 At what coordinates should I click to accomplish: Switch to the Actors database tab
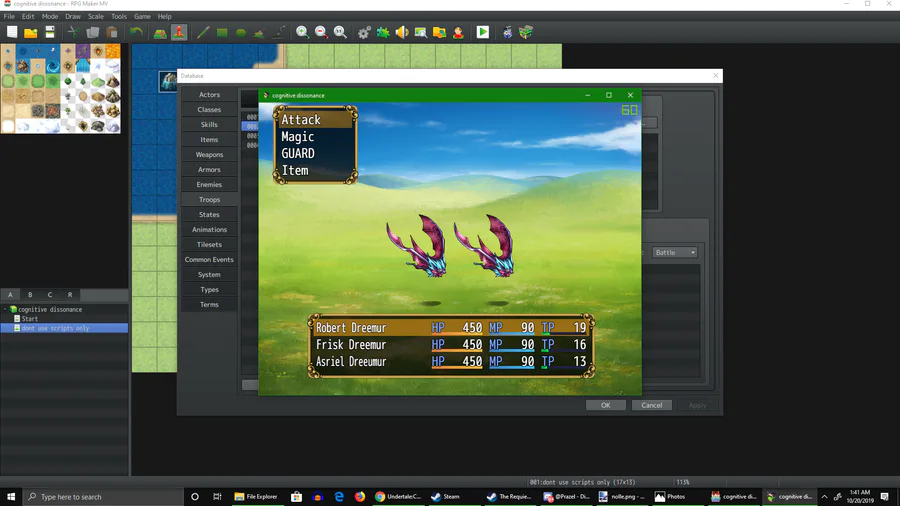pos(209,95)
